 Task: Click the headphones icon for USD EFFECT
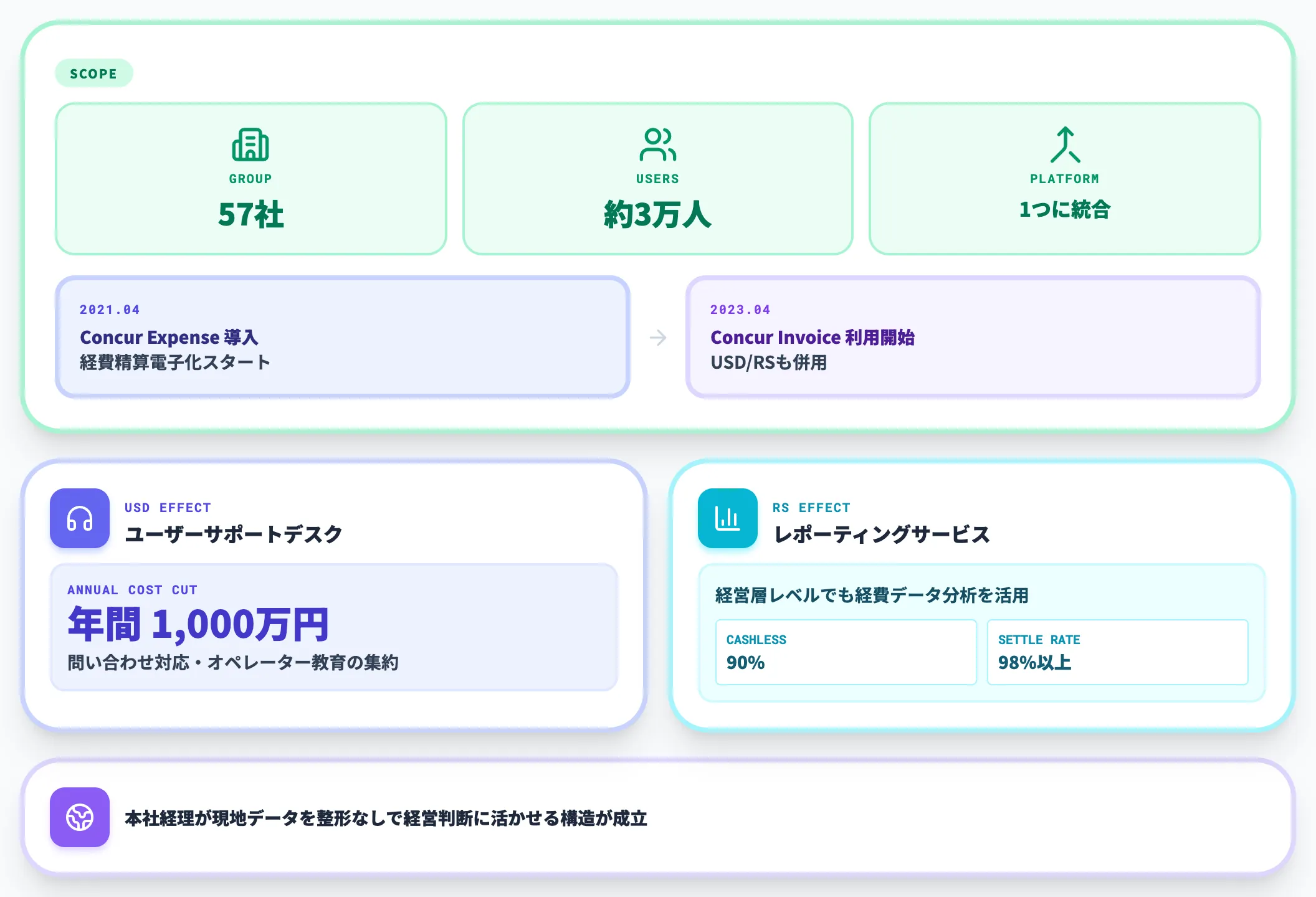point(80,518)
